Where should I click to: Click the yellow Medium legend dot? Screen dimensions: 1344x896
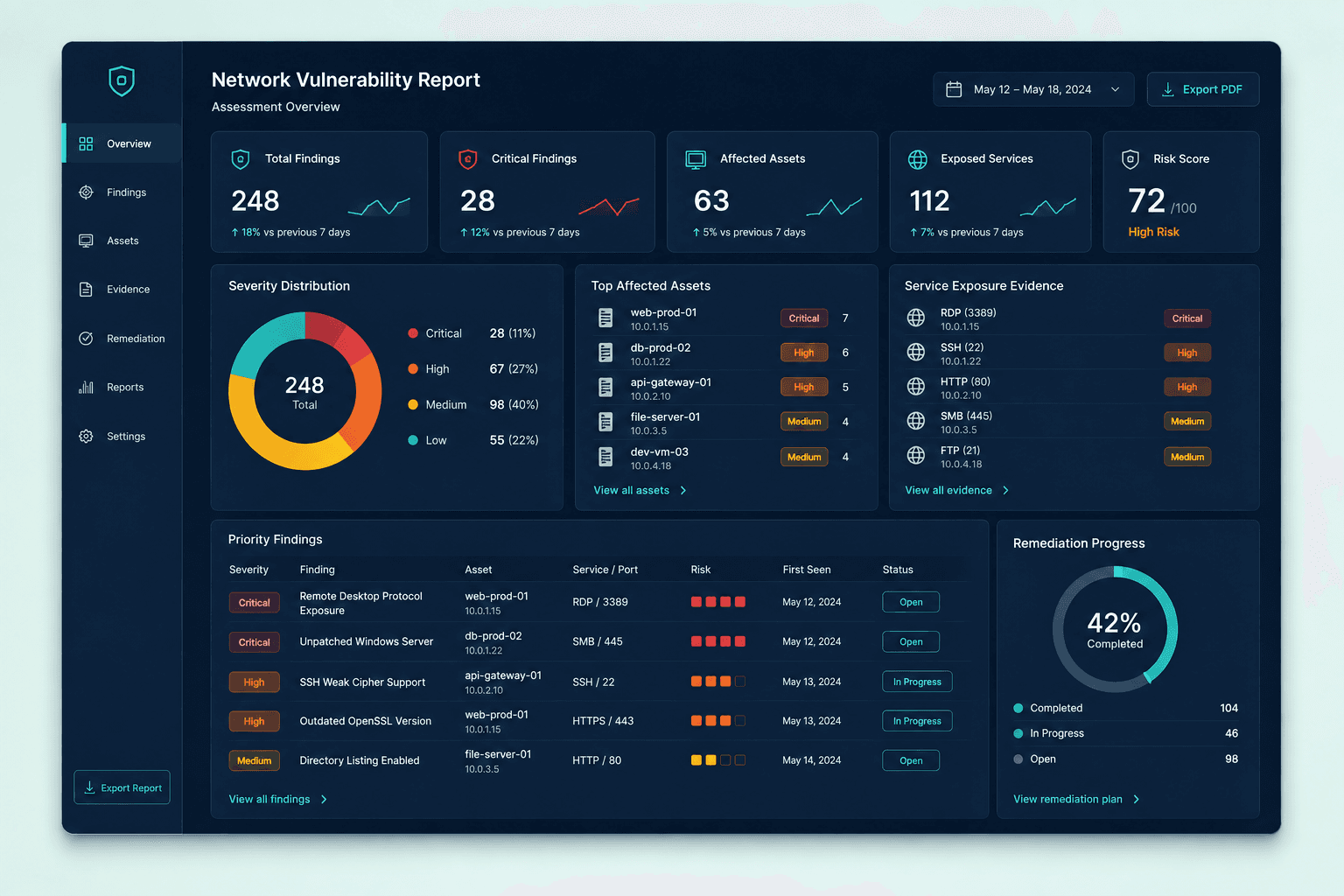[413, 404]
